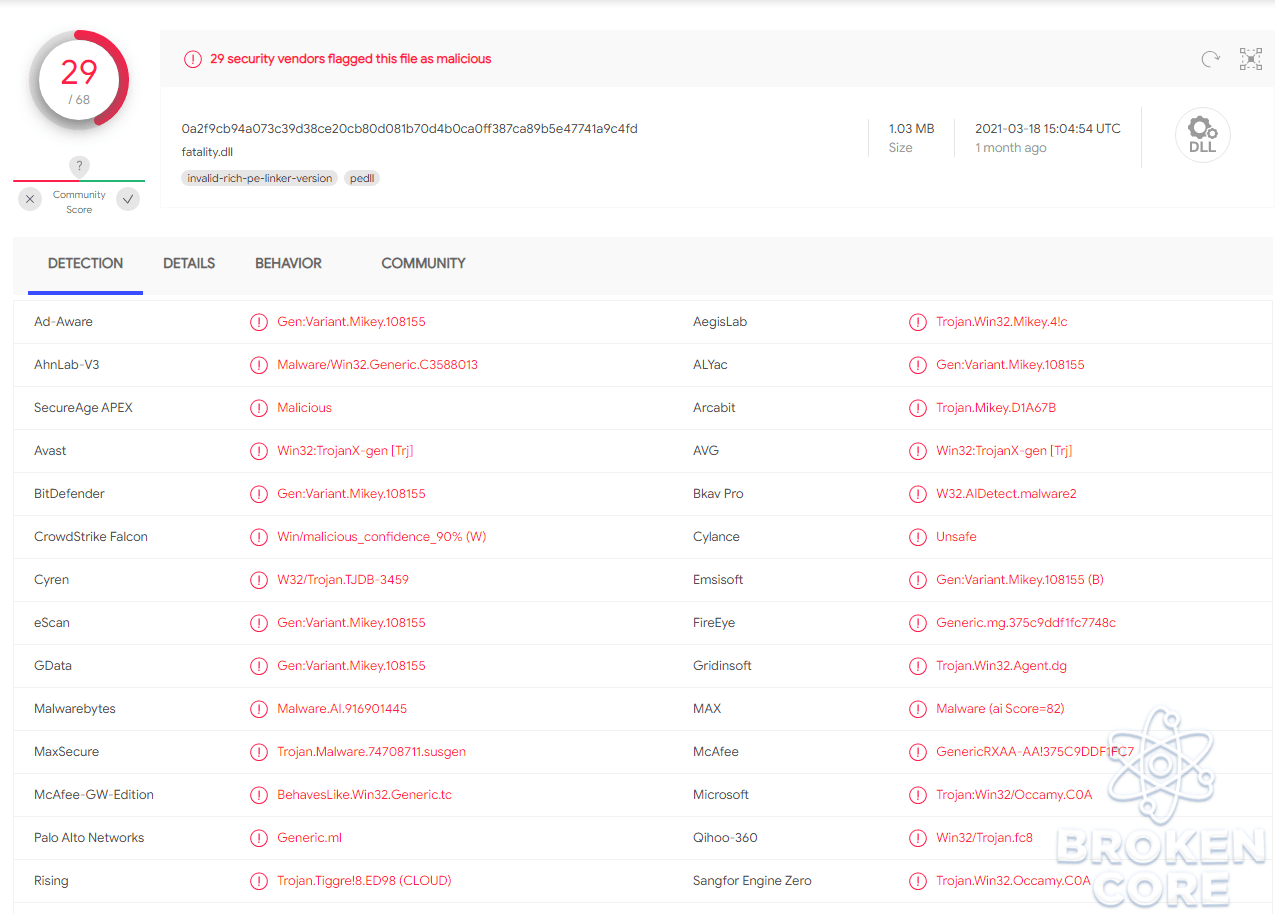This screenshot has width=1275, height=914.
Task: Click the SecureAge APEX vendor name
Action: pyautogui.click(x=83, y=408)
